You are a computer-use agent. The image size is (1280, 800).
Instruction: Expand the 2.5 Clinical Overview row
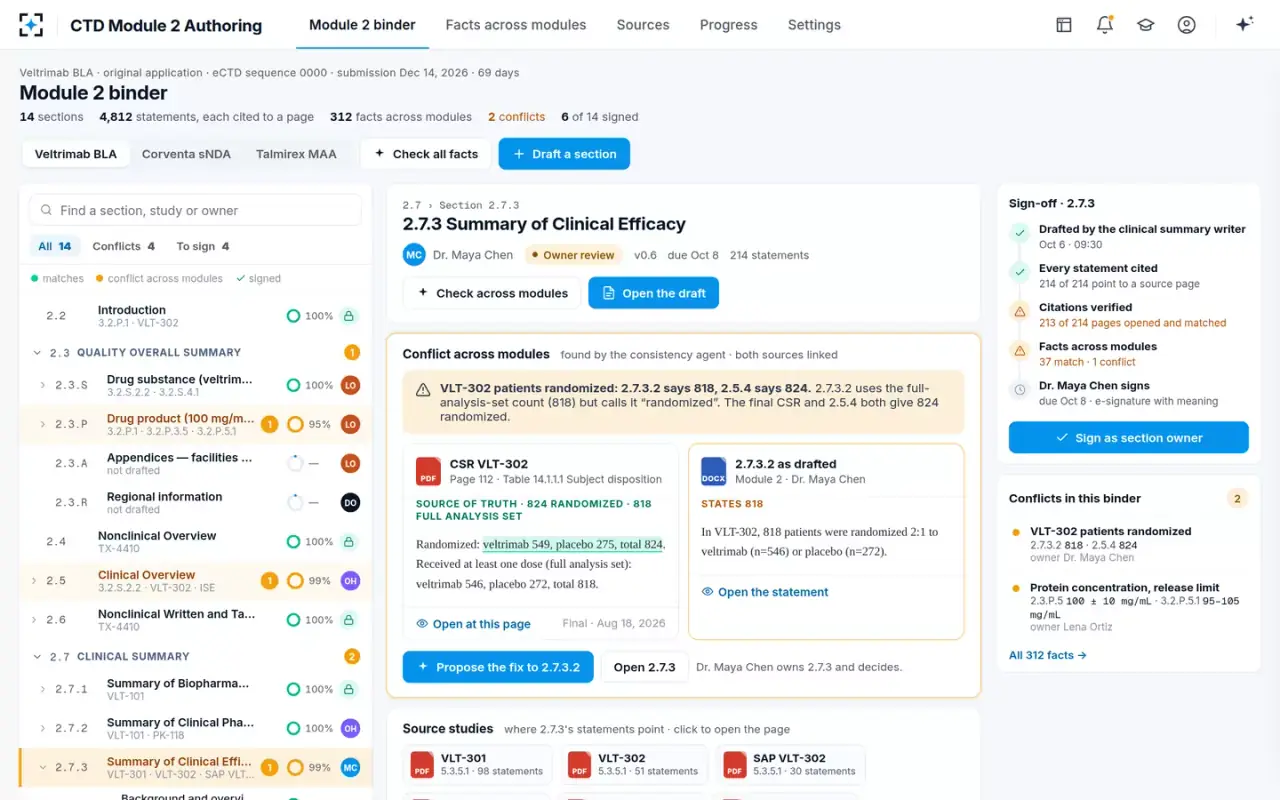click(x=34, y=581)
